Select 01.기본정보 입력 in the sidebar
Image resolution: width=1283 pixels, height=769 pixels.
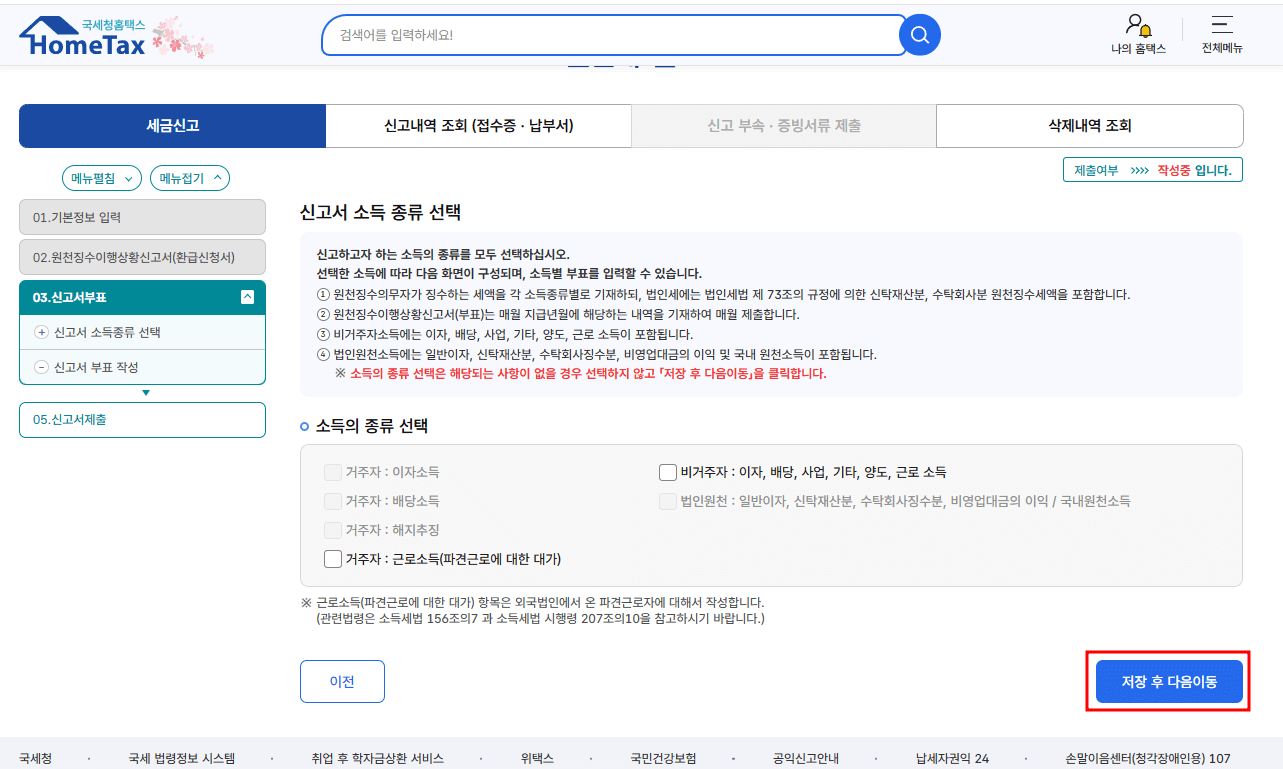click(142, 216)
